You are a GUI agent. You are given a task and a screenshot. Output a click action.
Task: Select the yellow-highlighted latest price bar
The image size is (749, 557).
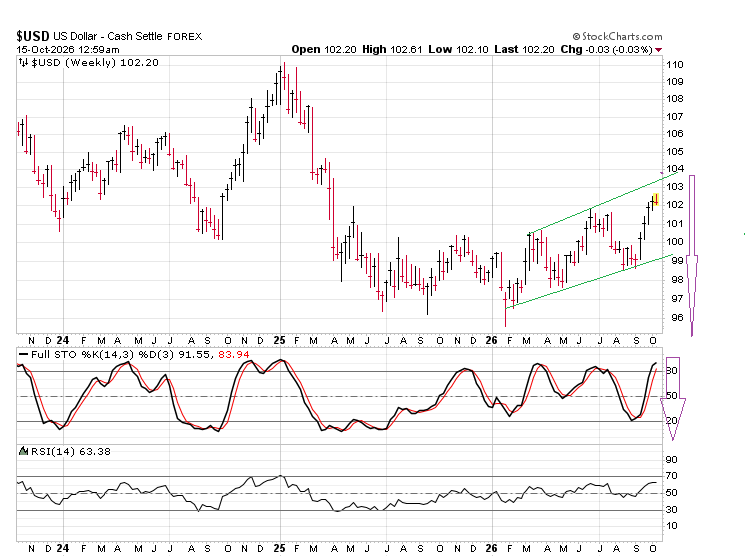(x=656, y=200)
